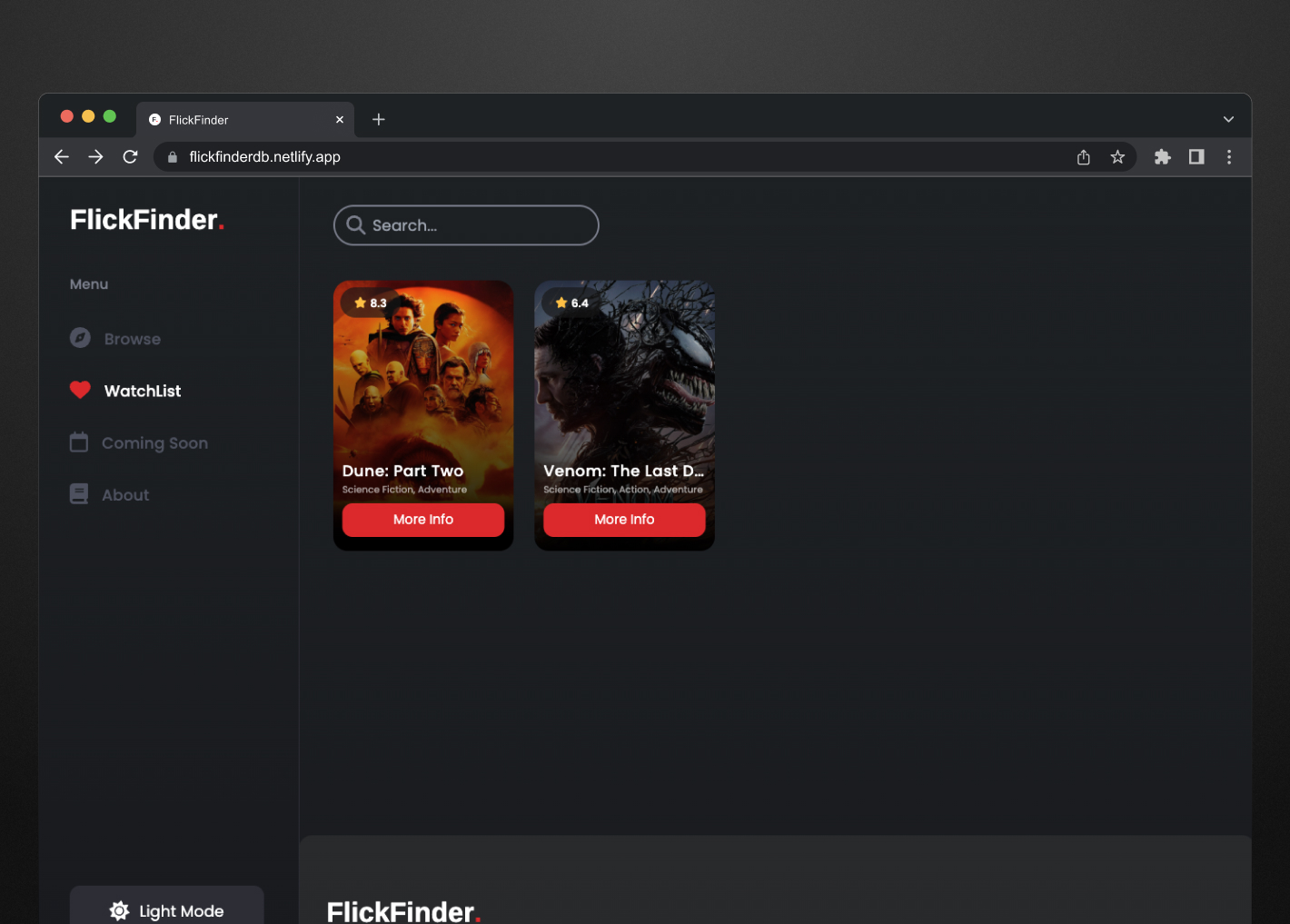The height and width of the screenshot is (924, 1290).
Task: Open a new tab with the plus button
Action: 379,119
